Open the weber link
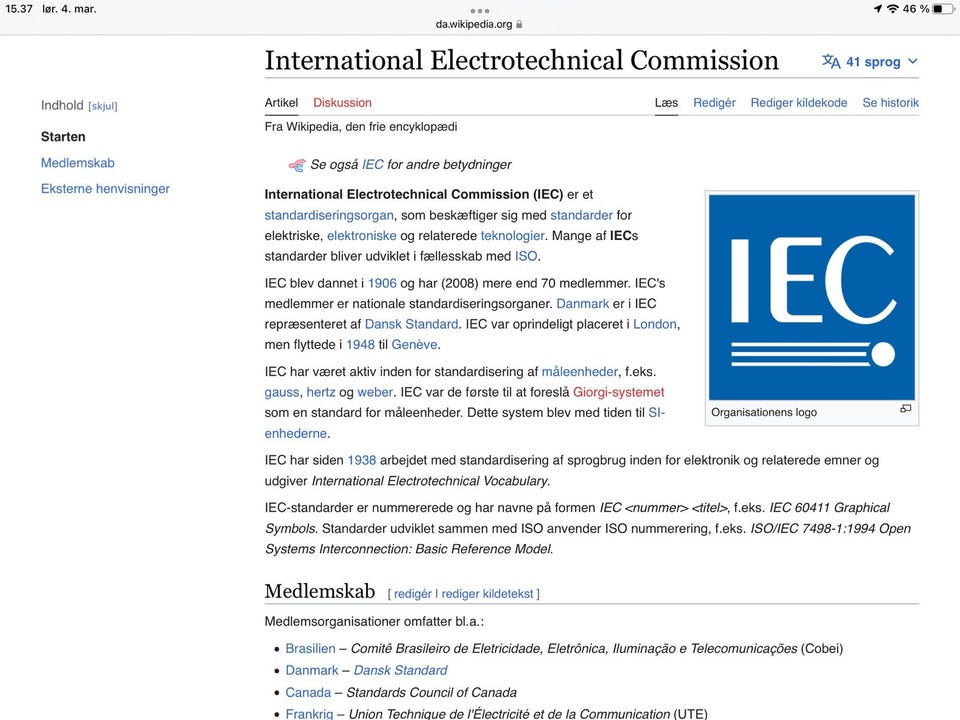The height and width of the screenshot is (720, 960). (x=375, y=392)
